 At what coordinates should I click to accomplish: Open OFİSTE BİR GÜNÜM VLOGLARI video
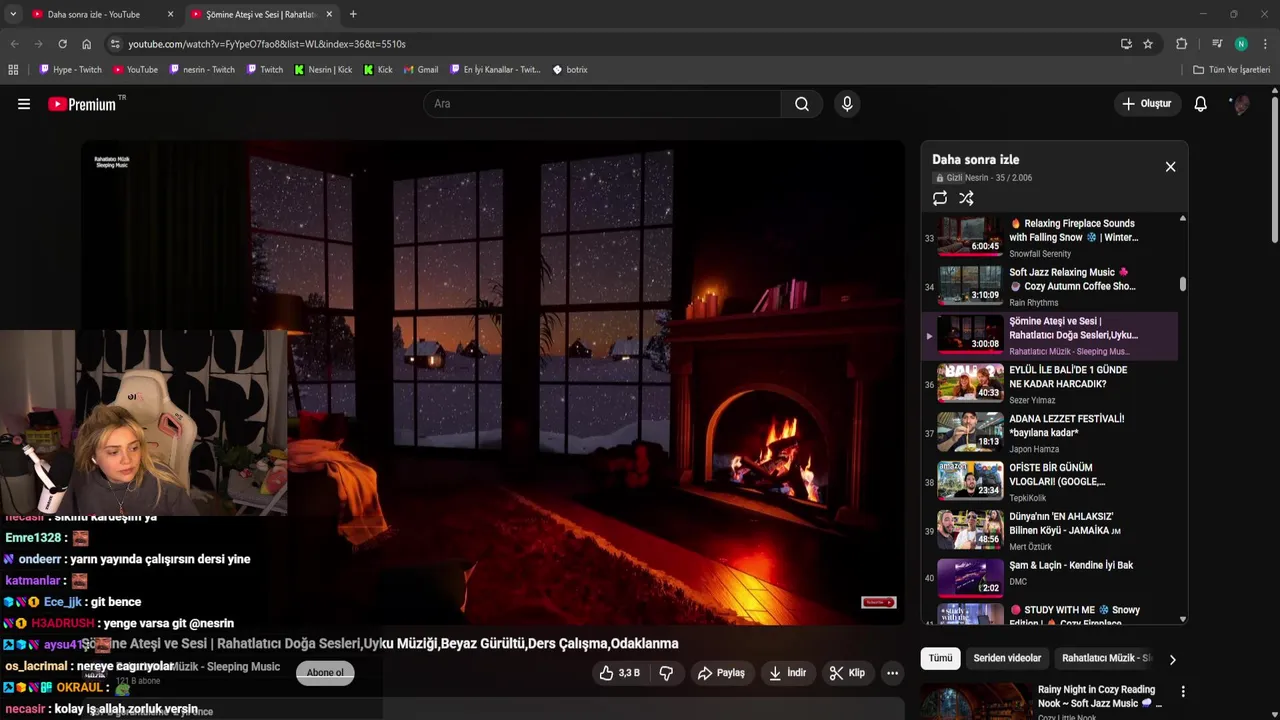tap(1048, 482)
